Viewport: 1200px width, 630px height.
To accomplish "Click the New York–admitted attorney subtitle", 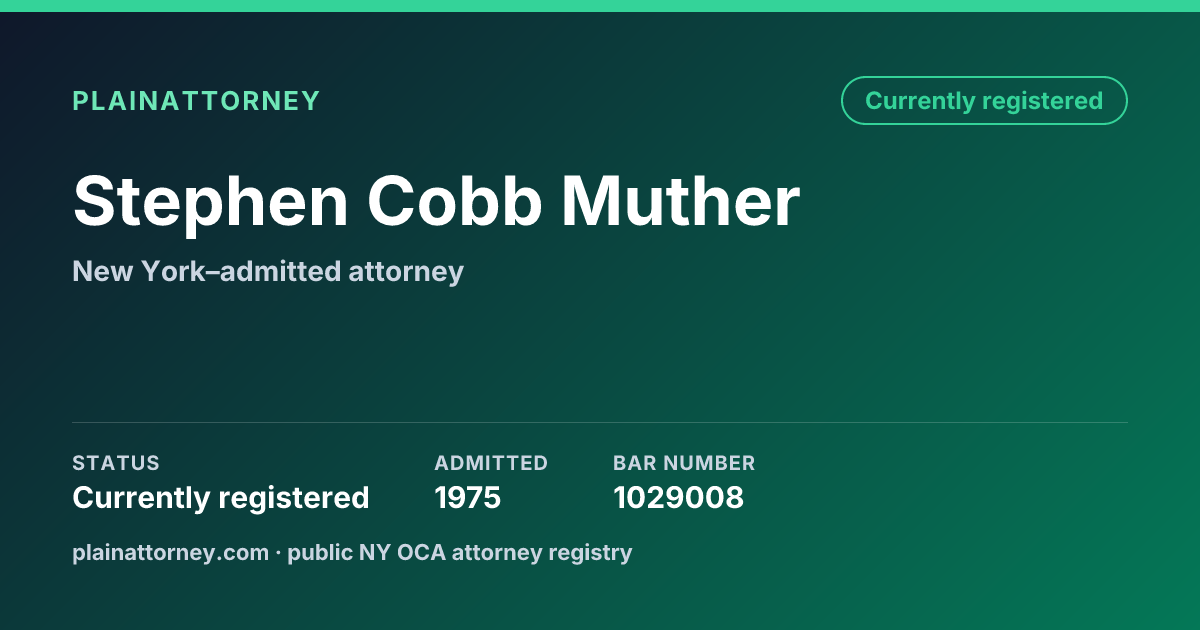I will click(x=268, y=271).
